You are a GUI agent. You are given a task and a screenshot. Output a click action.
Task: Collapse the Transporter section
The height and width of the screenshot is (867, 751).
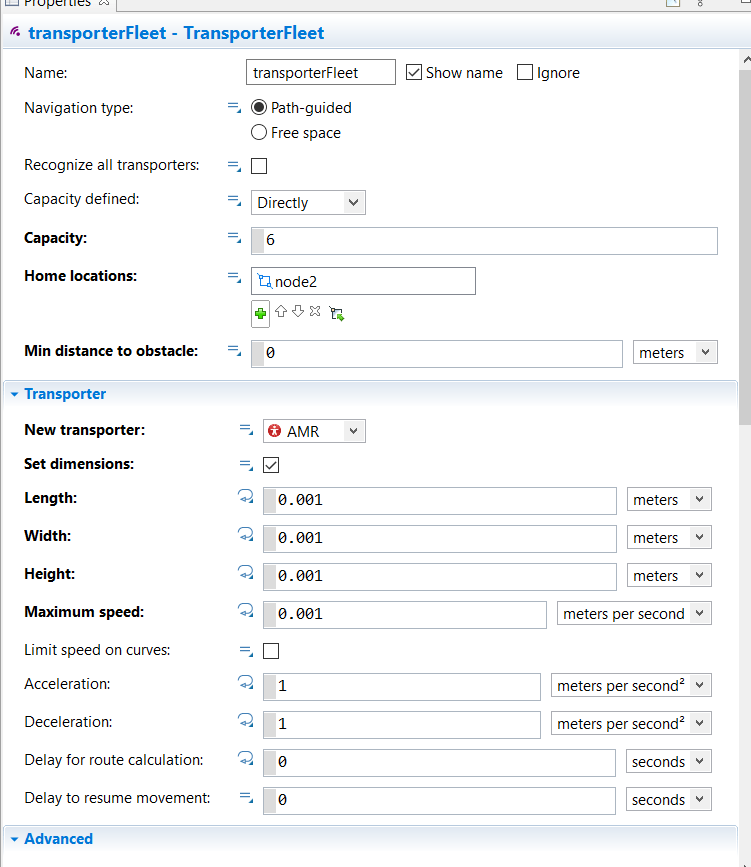coord(14,394)
